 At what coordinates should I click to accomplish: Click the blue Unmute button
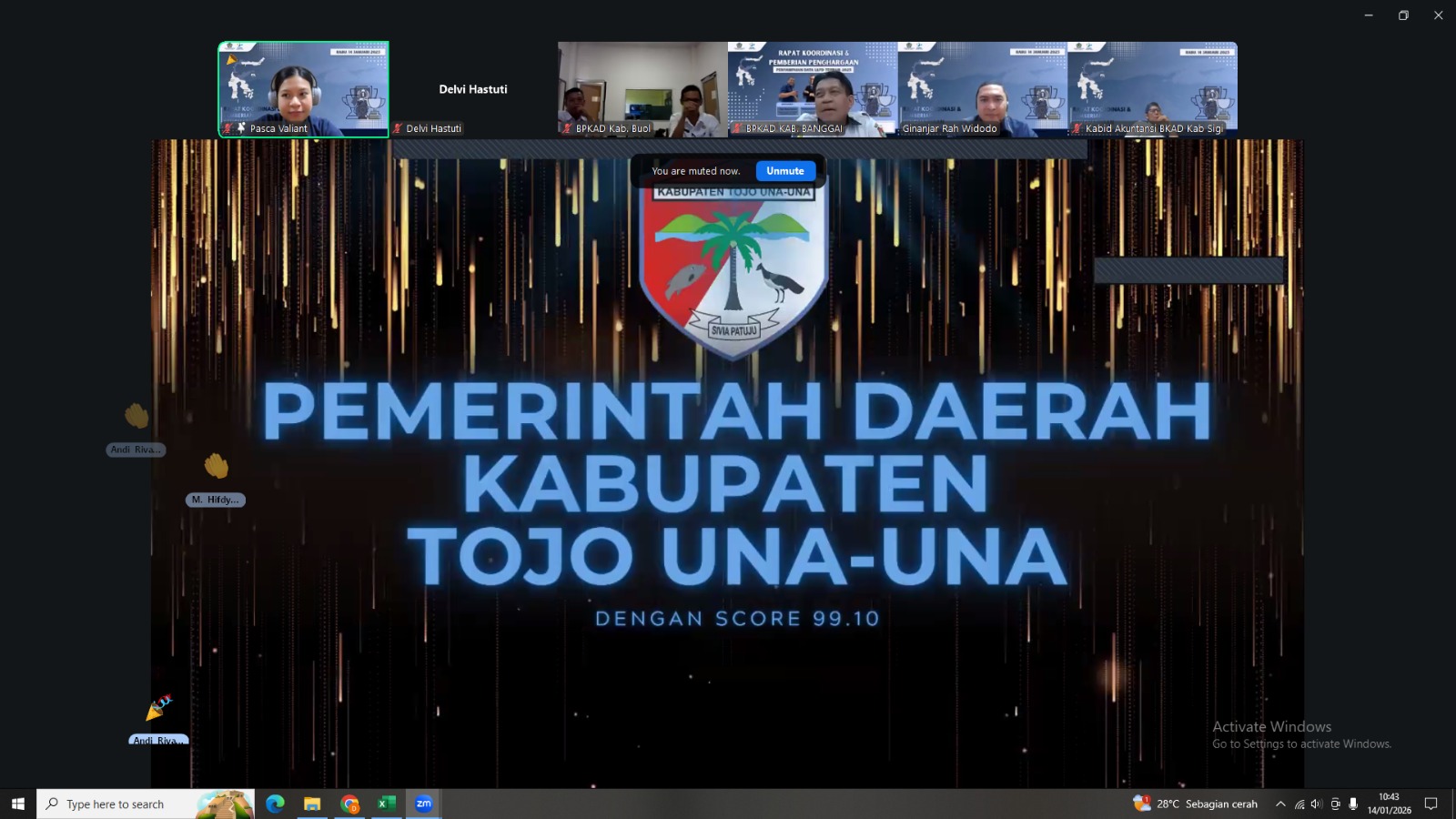tap(784, 171)
